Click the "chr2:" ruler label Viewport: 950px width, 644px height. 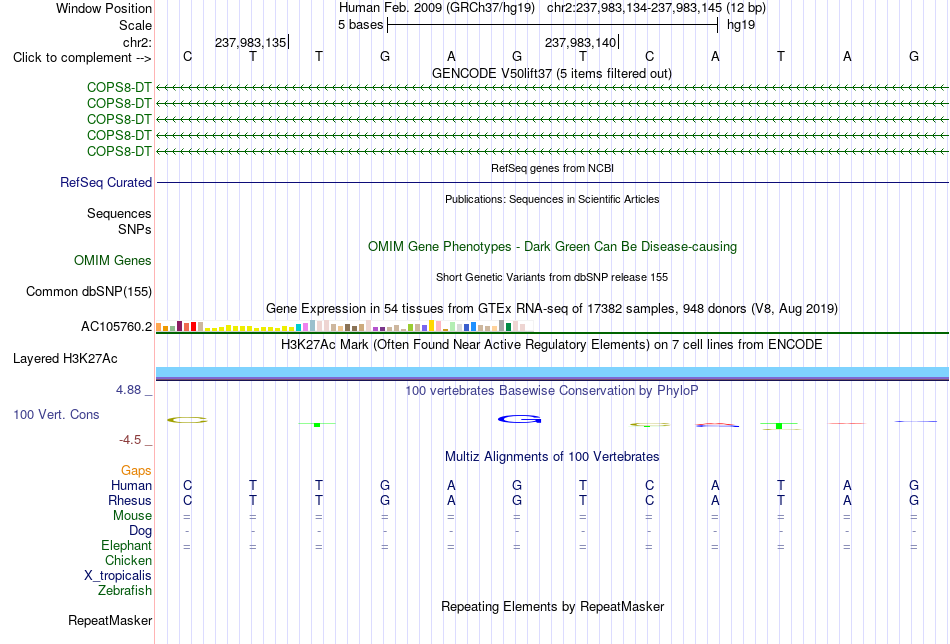[x=137, y=42]
